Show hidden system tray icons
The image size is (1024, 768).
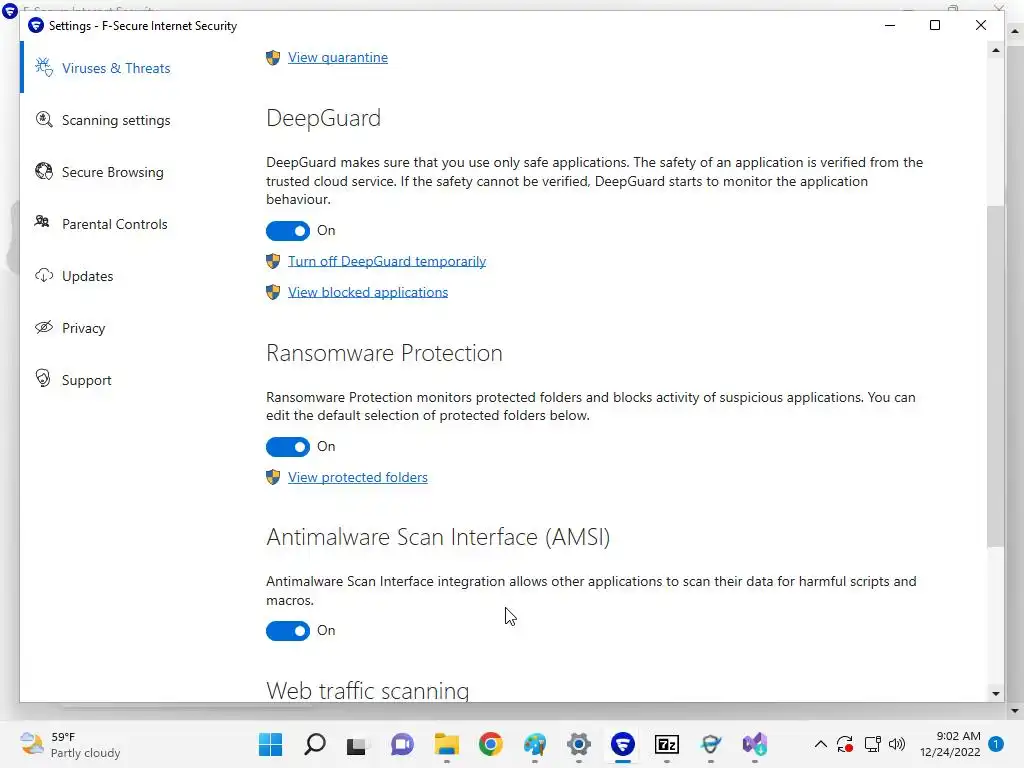[x=821, y=744]
